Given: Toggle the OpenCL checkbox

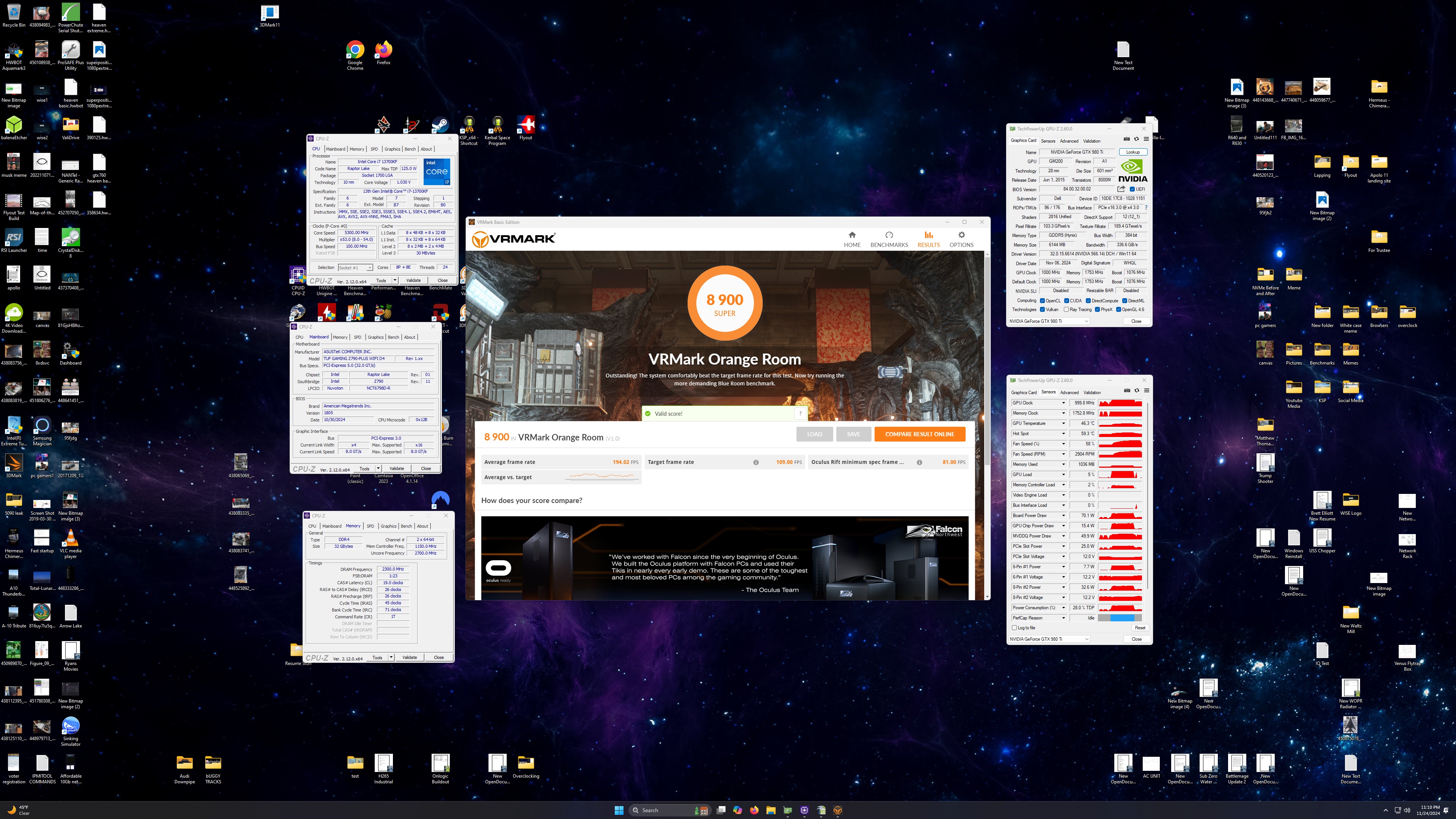Looking at the screenshot, I should 1042,301.
